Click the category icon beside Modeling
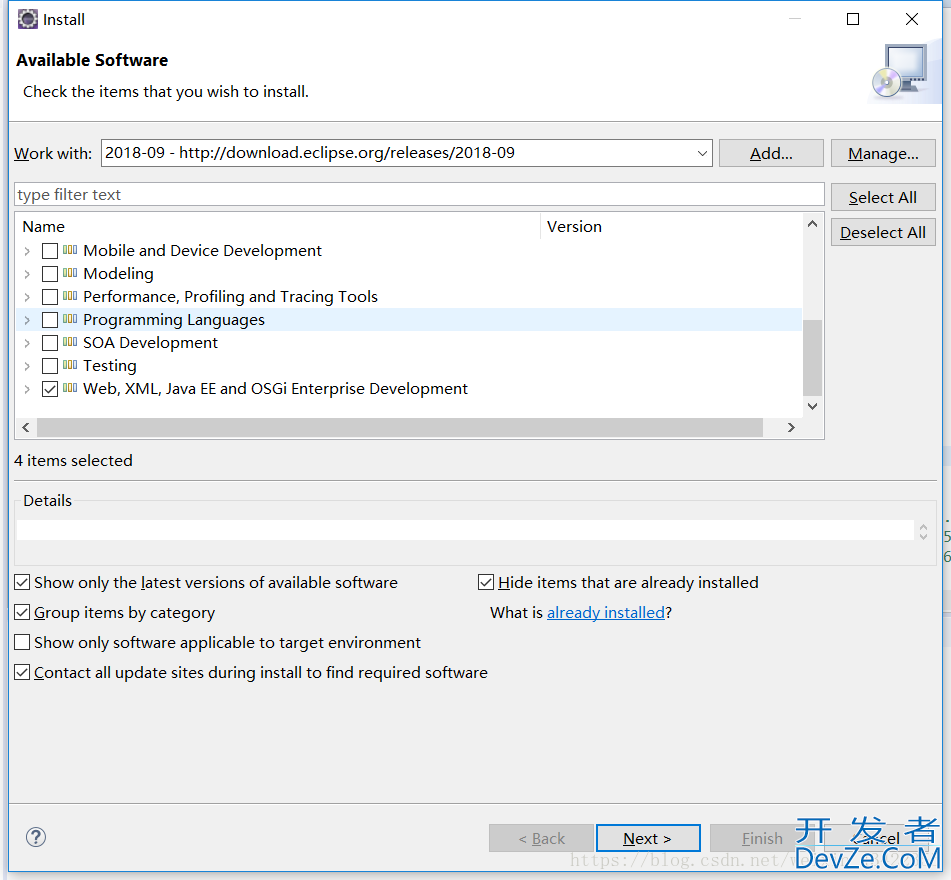This screenshot has height=880, width=951. 70,272
